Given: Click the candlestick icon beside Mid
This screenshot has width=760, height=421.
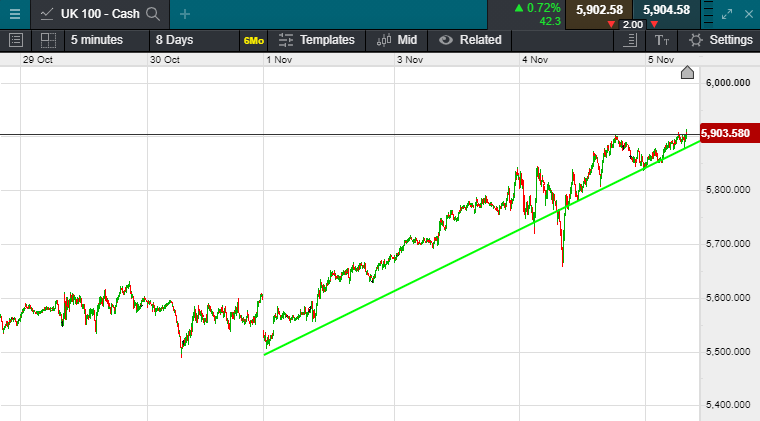Looking at the screenshot, I should 384,40.
